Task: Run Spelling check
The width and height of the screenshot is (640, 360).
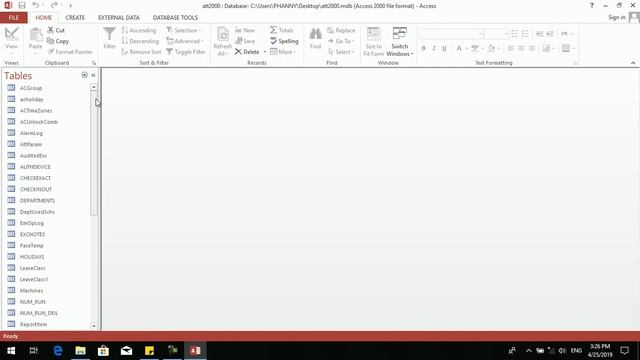Action: pos(284,41)
